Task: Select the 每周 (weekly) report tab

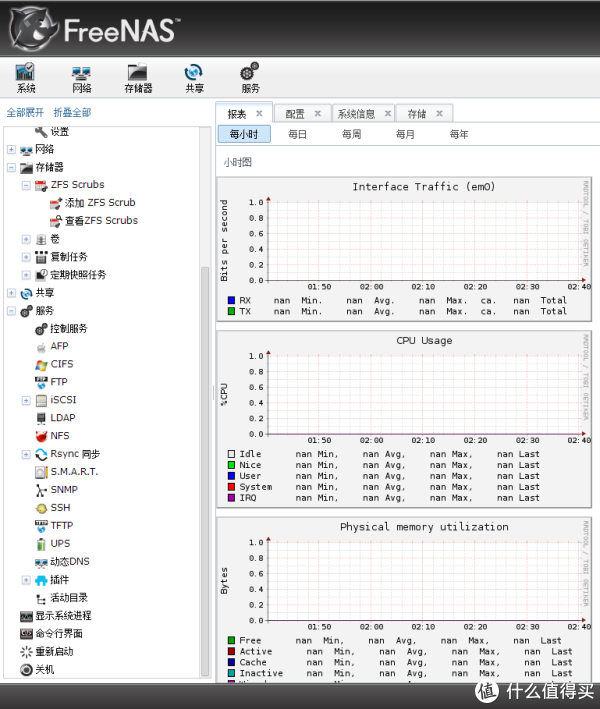Action: [351, 134]
